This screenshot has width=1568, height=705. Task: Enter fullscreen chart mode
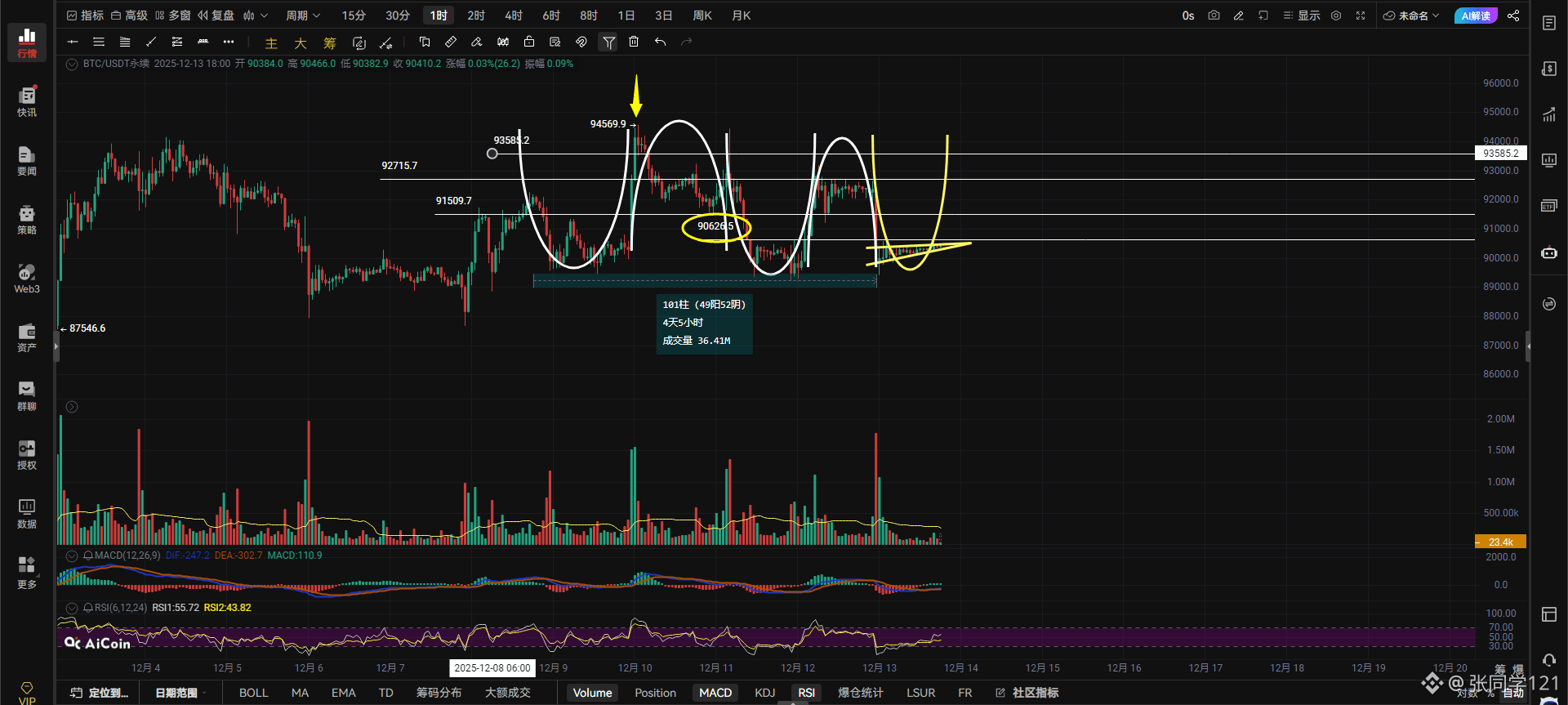[x=1361, y=16]
